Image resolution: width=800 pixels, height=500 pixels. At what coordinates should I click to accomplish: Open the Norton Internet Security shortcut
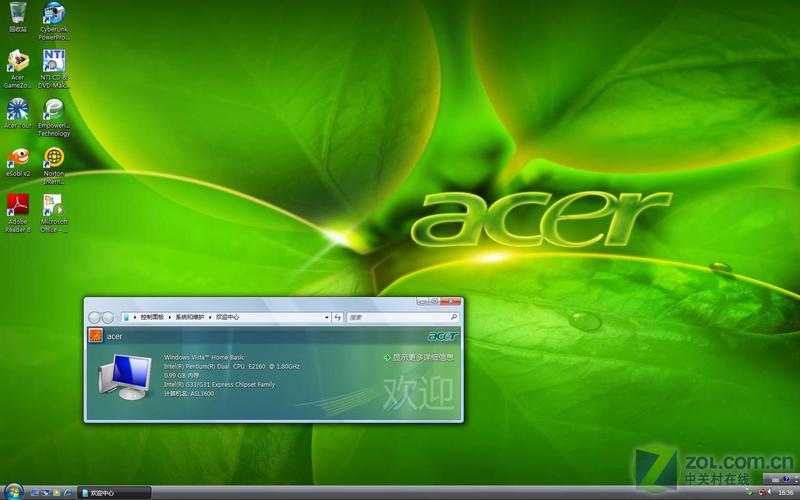[x=54, y=166]
